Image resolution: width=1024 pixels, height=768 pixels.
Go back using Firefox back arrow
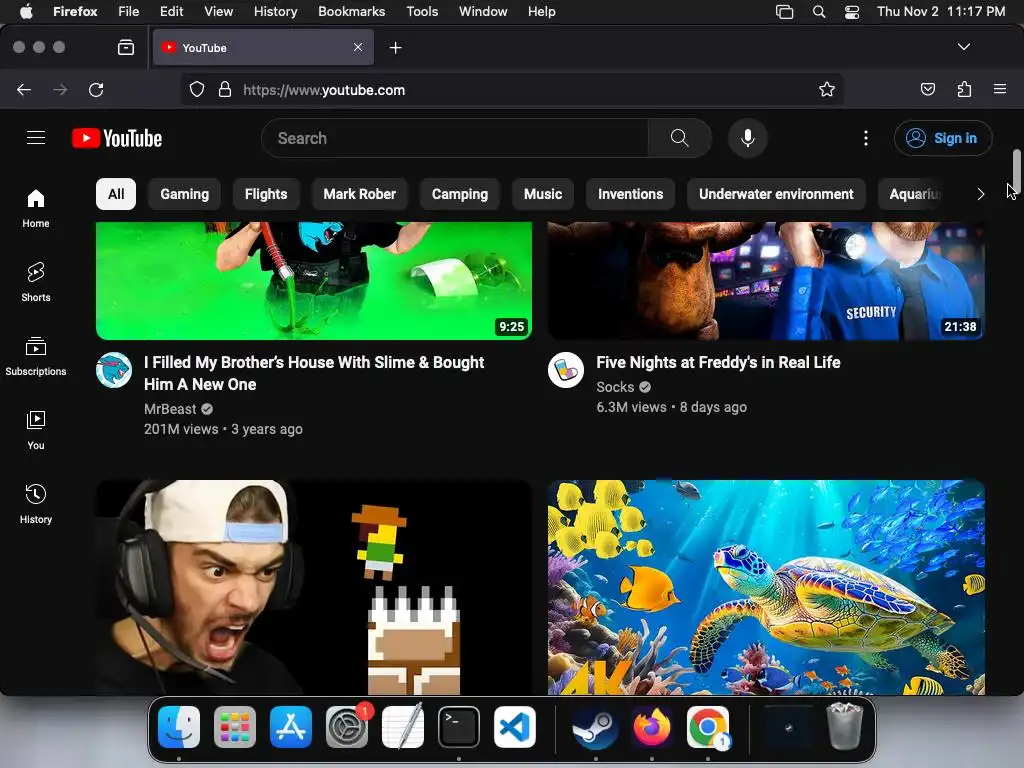coord(24,89)
